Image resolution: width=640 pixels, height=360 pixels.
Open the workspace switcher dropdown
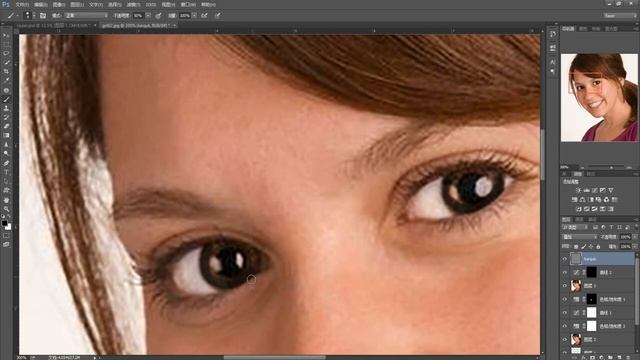620,16
